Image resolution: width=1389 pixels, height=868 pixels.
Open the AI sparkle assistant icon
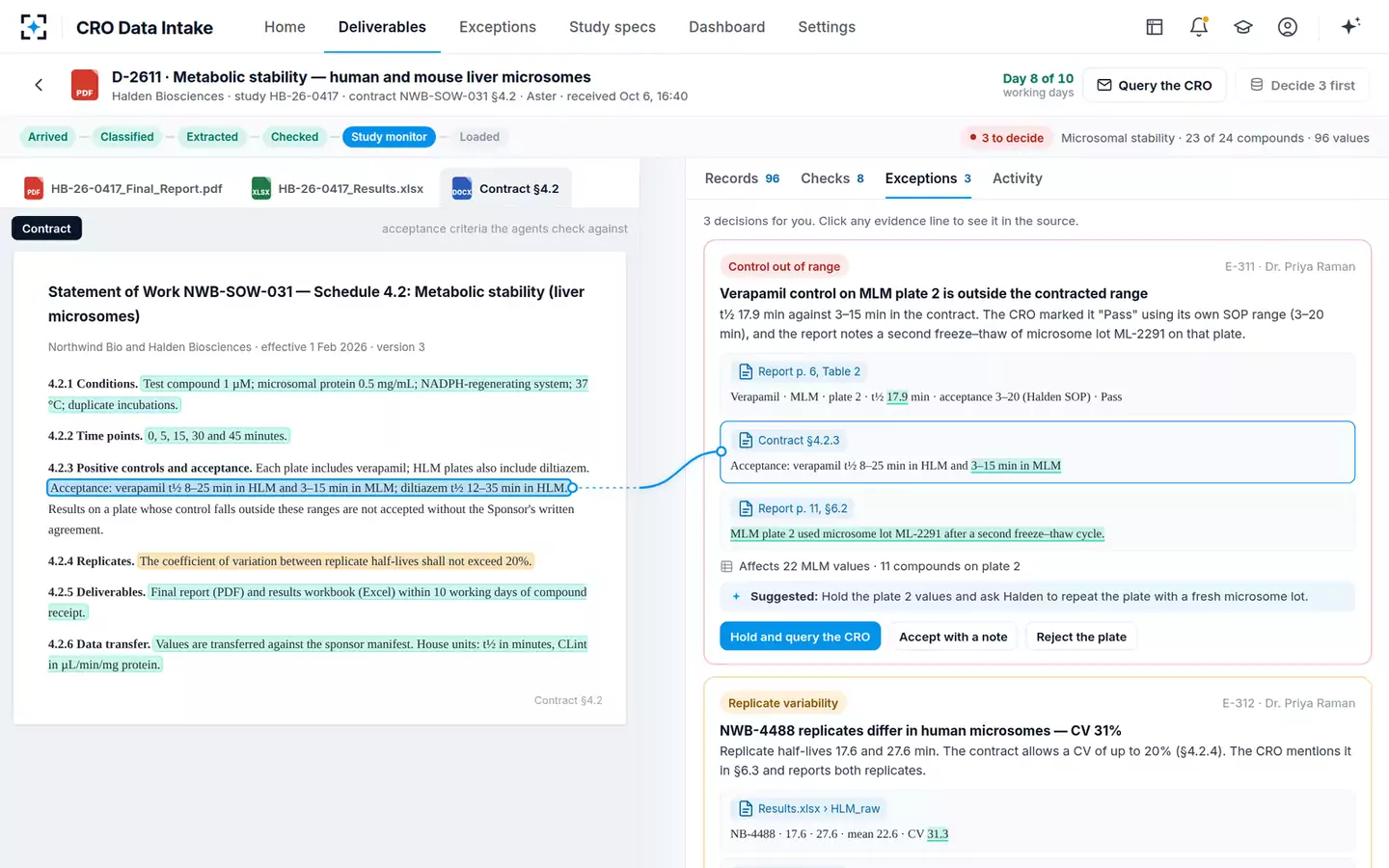pos(1350,26)
